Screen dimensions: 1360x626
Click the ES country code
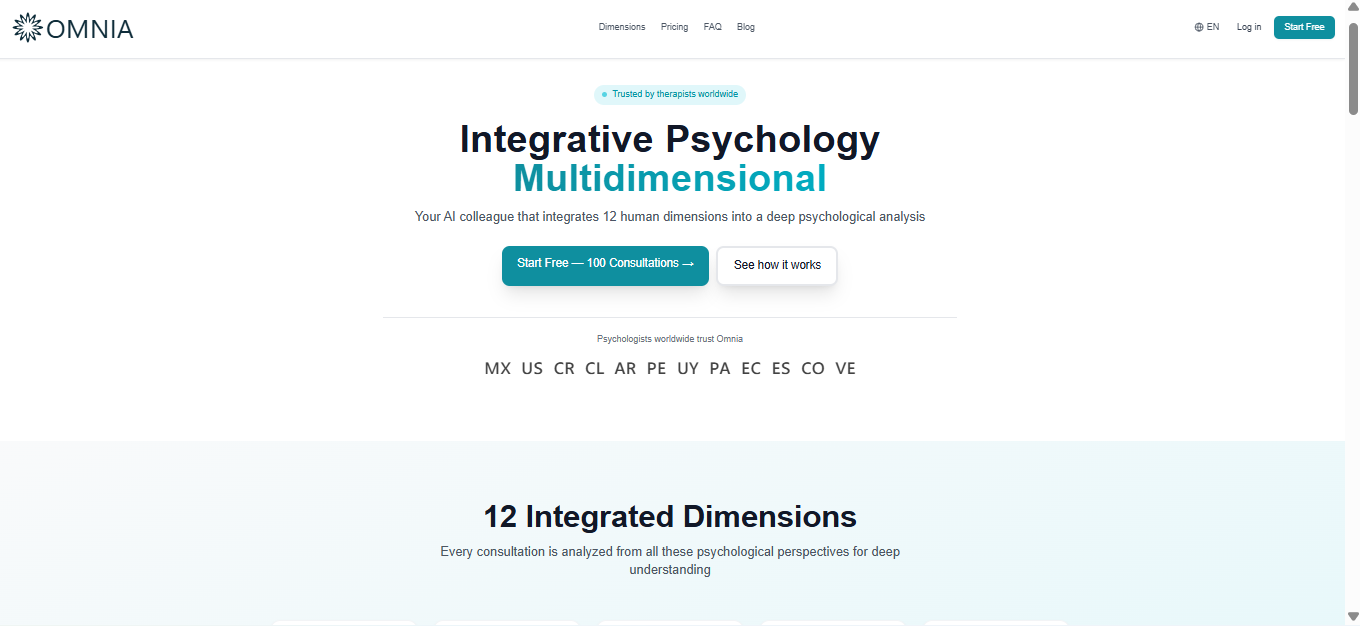tap(780, 368)
